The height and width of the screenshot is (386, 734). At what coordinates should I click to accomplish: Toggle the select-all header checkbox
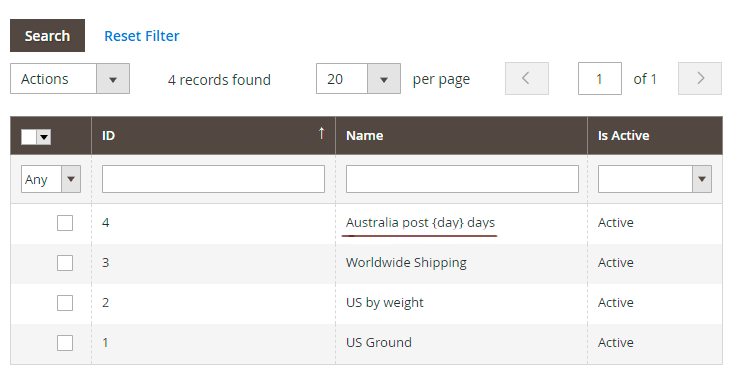(x=29, y=137)
